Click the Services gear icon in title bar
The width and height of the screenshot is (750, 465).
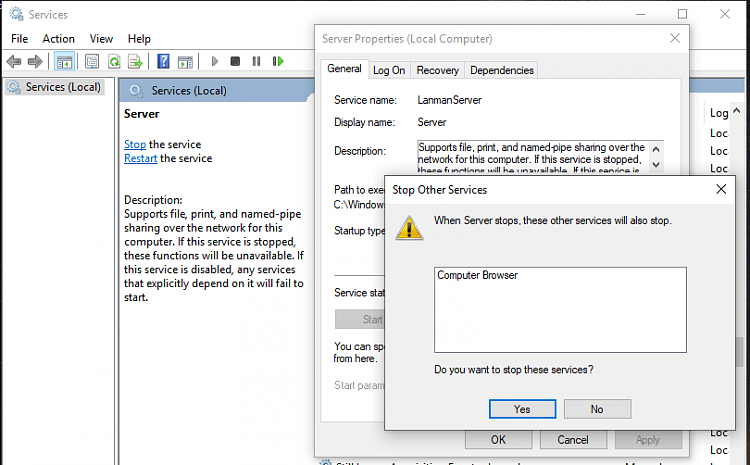[x=16, y=14]
